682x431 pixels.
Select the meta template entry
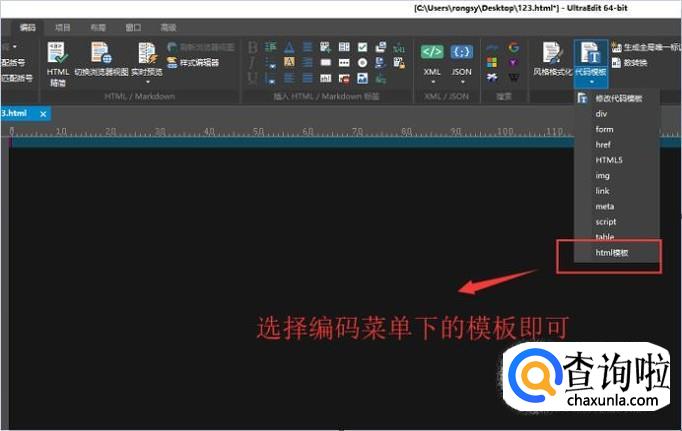(617, 207)
